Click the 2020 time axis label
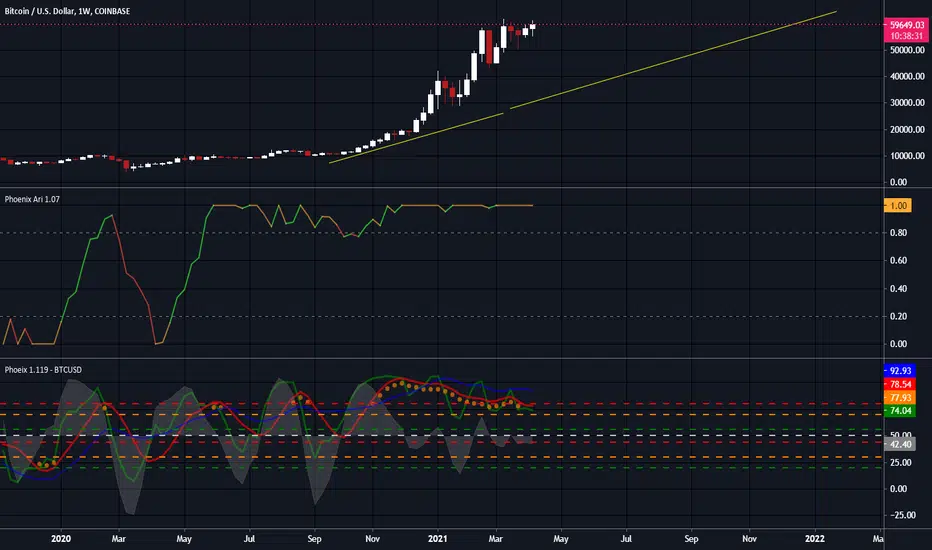This screenshot has height=550, width=932. [x=61, y=539]
